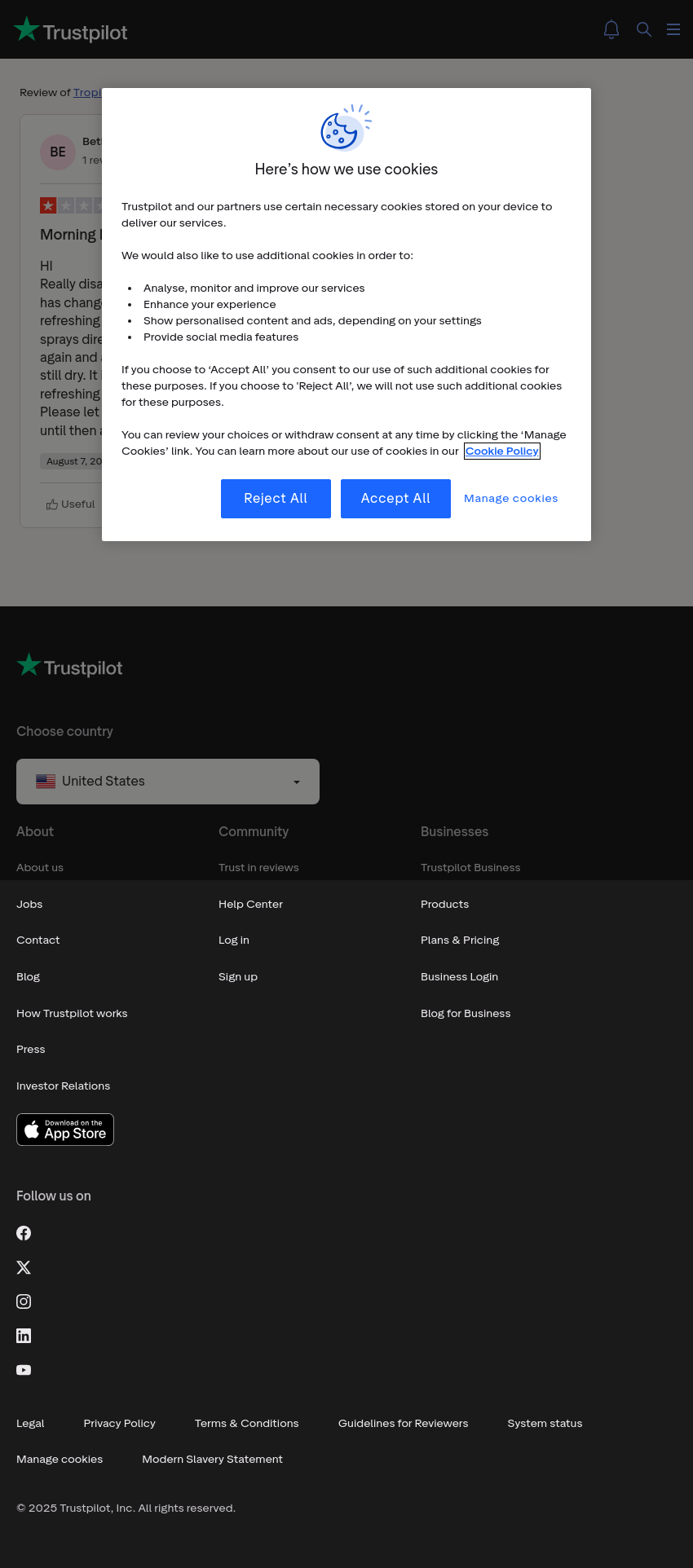Open the Jobs footer link

pyautogui.click(x=29, y=905)
